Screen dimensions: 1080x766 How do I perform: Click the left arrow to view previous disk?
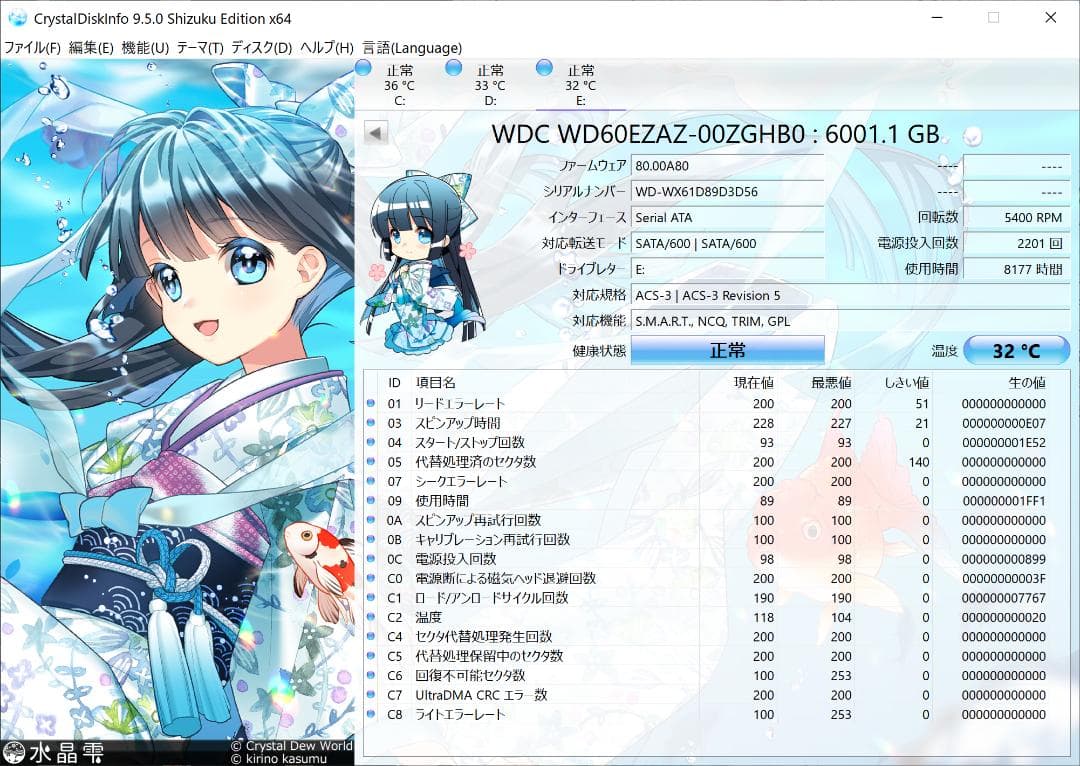376,131
